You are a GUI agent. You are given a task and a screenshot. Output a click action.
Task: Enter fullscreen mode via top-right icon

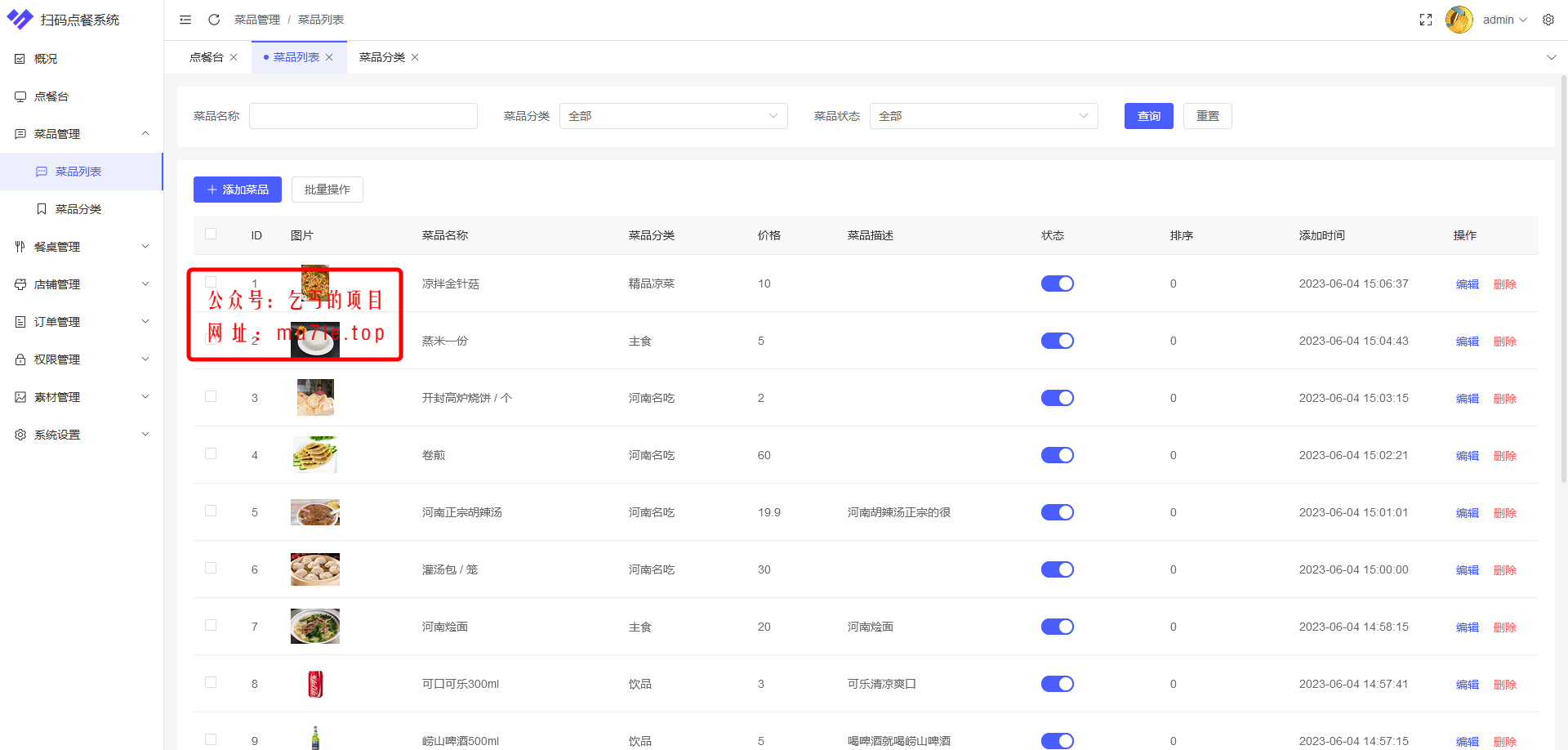pos(1426,20)
